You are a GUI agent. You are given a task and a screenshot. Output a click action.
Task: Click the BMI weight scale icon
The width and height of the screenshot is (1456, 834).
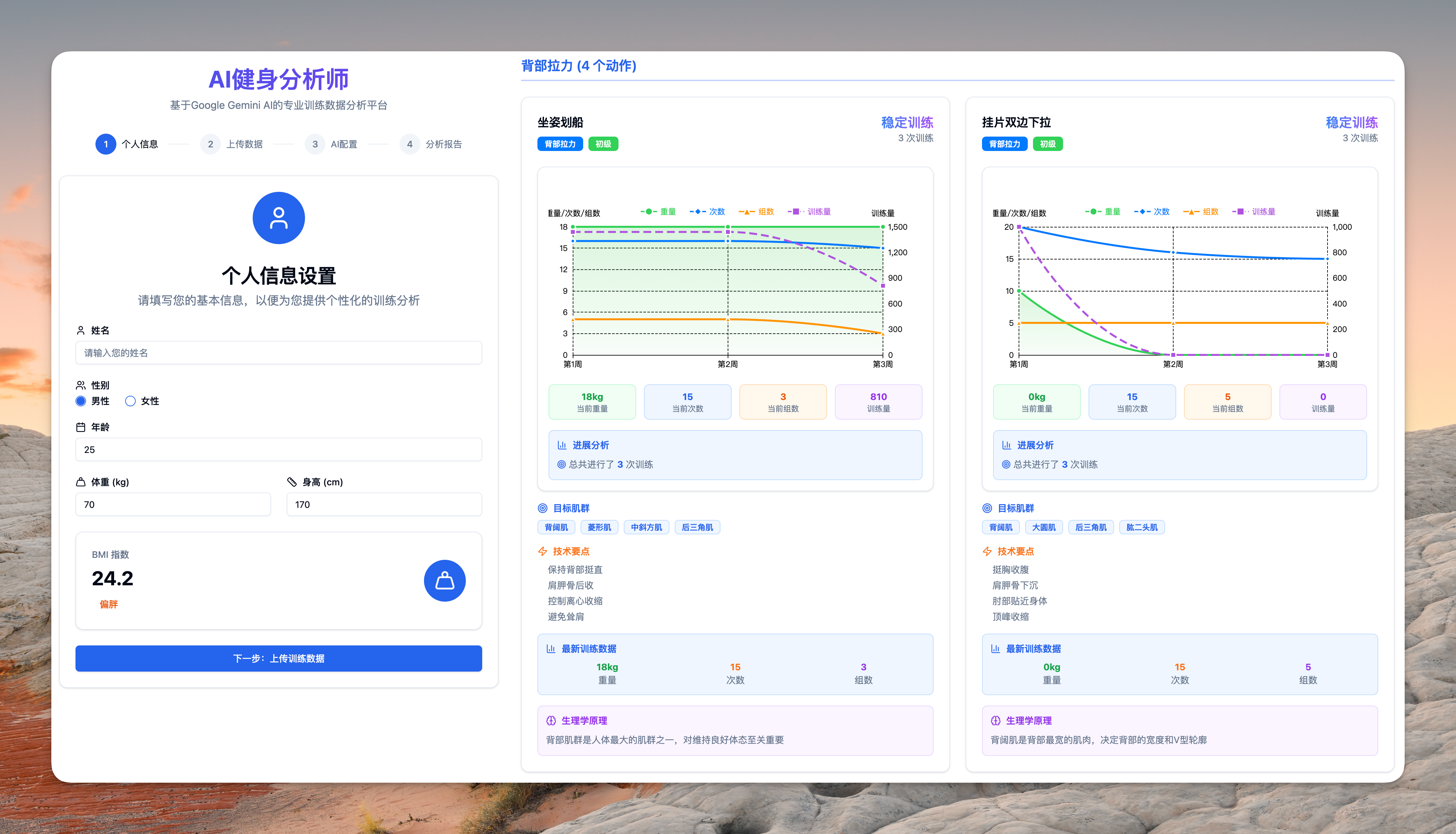tap(445, 581)
